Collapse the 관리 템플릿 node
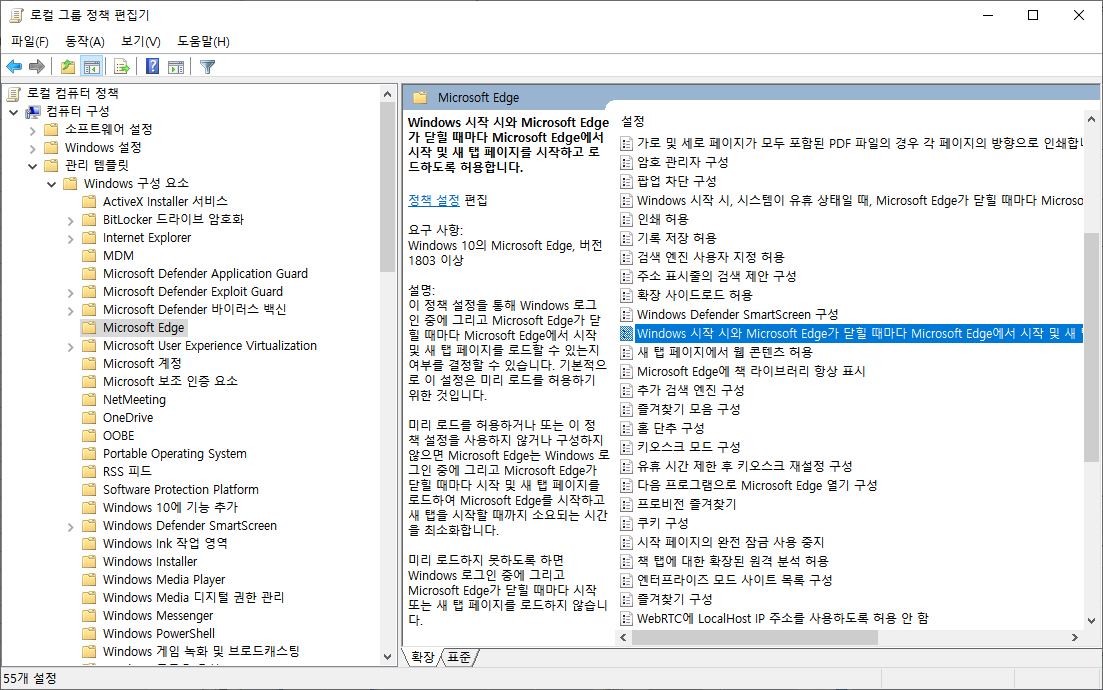Viewport: 1103px width, 690px height. [x=32, y=165]
